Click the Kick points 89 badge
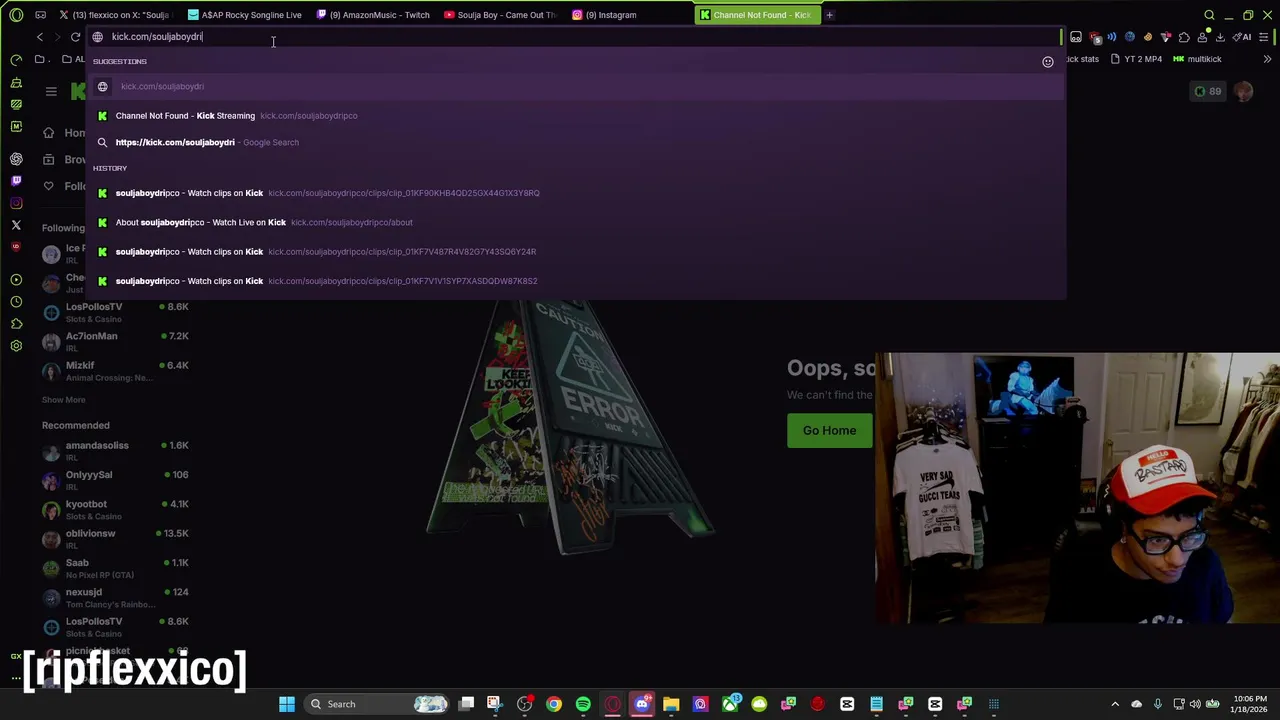Image resolution: width=1280 pixels, height=720 pixels. point(1207,91)
